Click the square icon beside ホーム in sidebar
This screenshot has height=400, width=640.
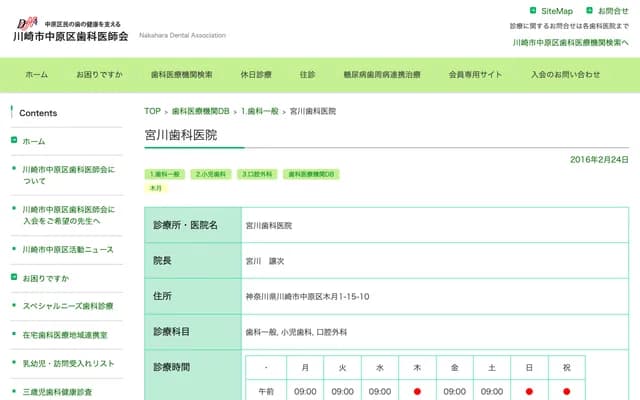[x=14, y=142]
